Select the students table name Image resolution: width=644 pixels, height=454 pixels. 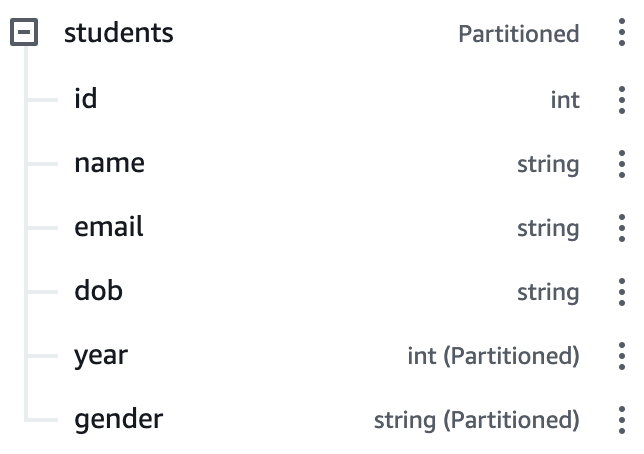(x=118, y=33)
